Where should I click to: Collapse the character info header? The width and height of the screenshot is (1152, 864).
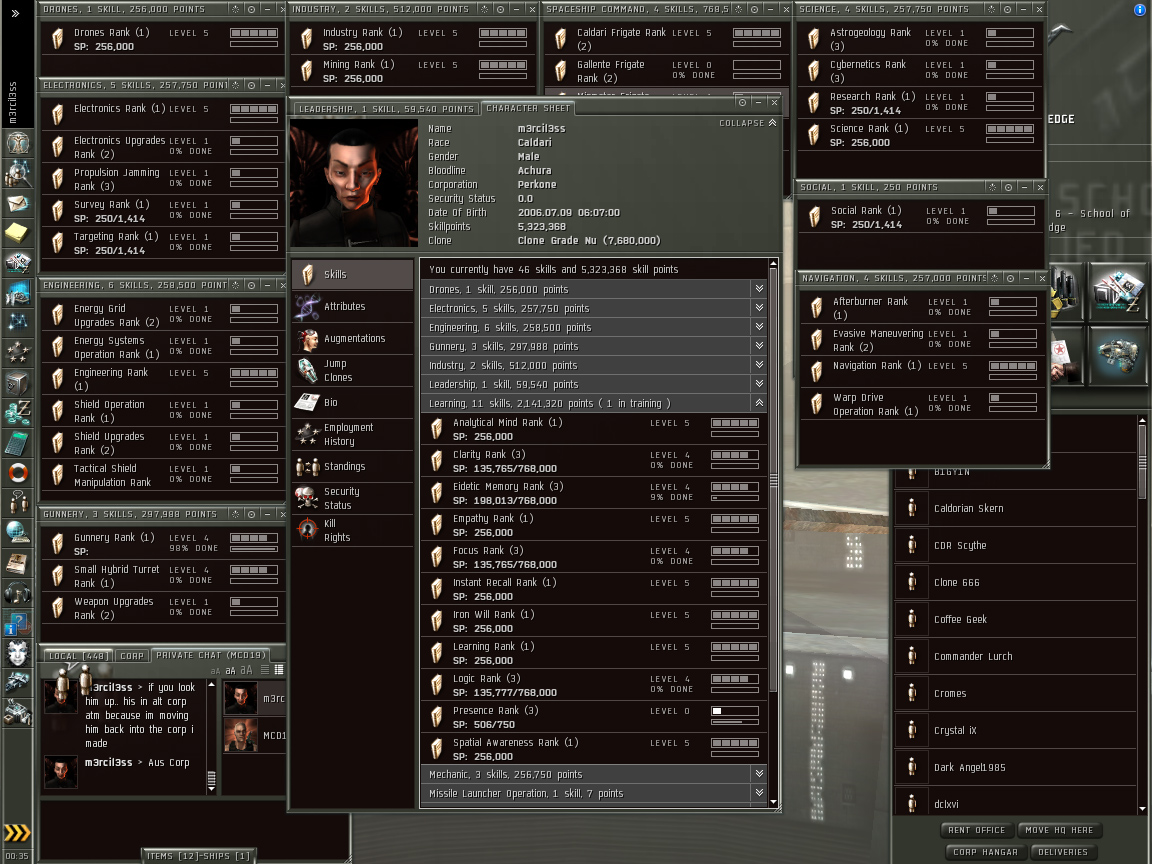click(747, 123)
